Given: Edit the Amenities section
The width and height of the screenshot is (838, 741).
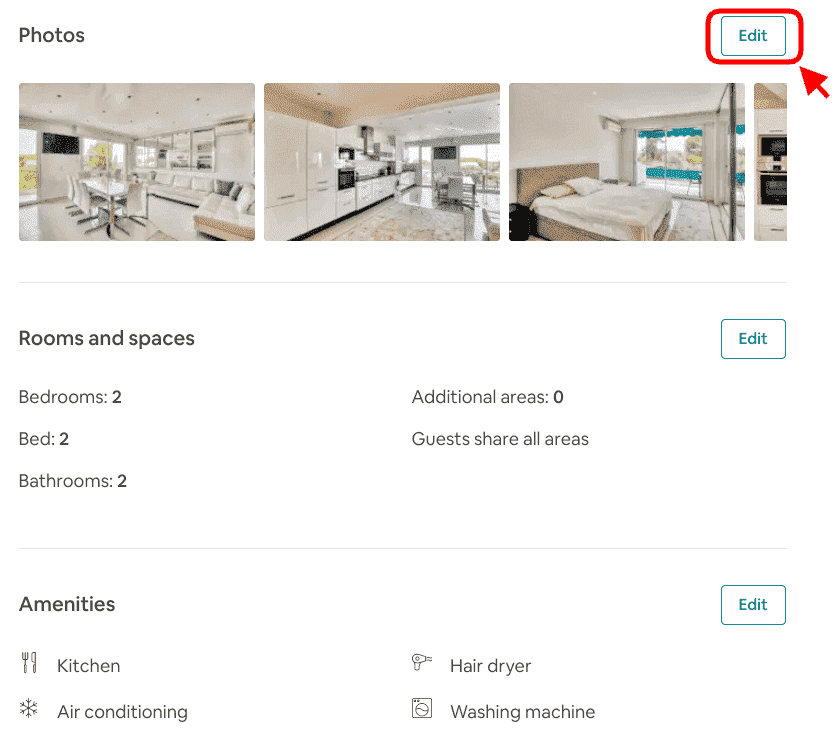Looking at the screenshot, I should (753, 604).
